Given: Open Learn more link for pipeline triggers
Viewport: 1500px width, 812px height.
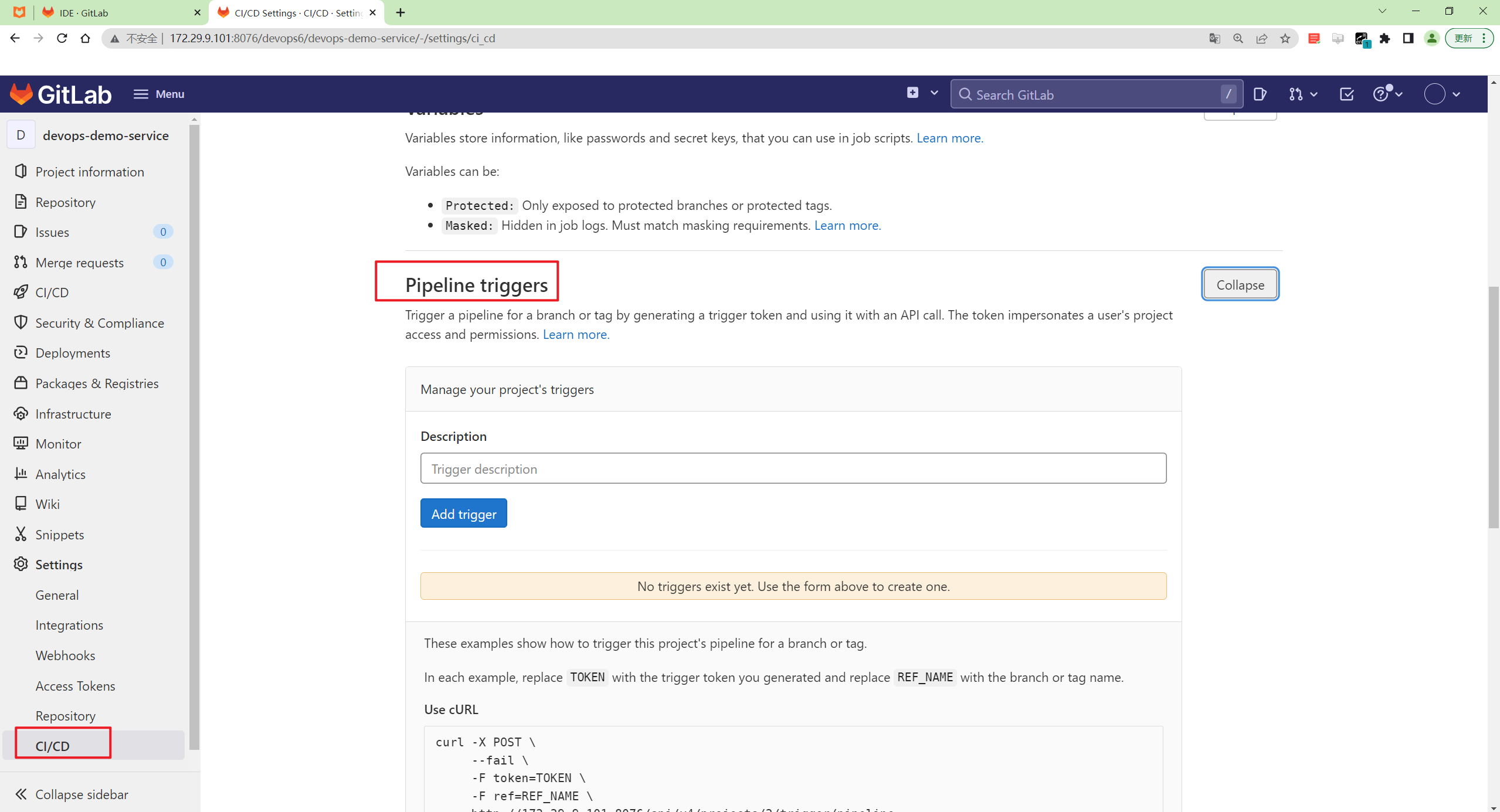Looking at the screenshot, I should tap(576, 334).
